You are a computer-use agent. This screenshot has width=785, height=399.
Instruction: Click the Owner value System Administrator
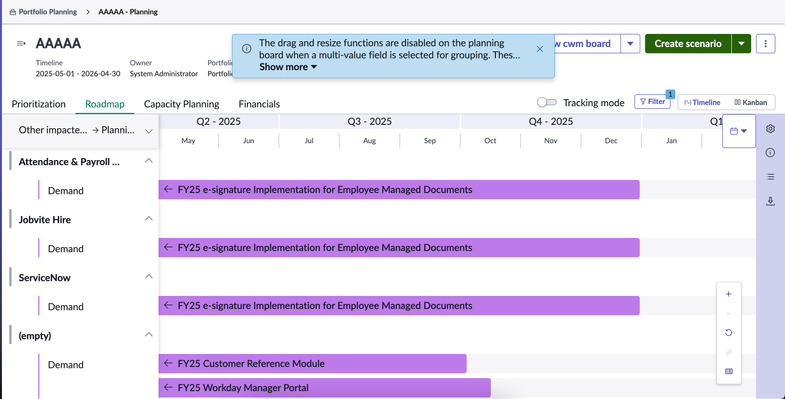164,74
